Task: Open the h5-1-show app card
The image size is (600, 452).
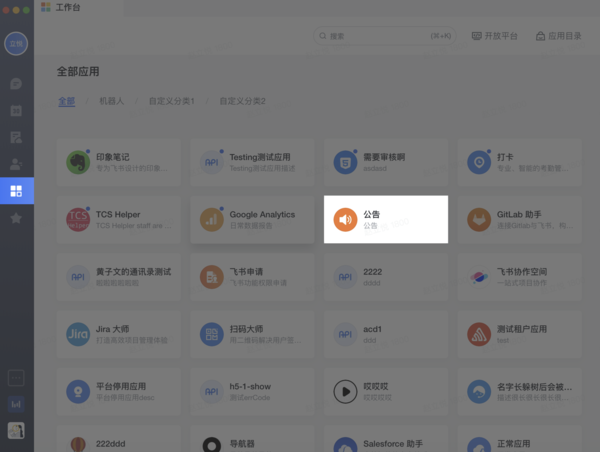Action: (x=252, y=392)
